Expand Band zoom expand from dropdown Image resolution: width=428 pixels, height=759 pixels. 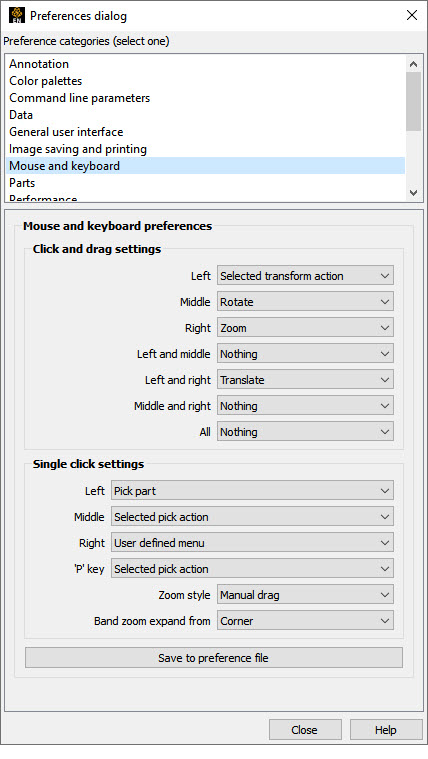click(x=305, y=621)
